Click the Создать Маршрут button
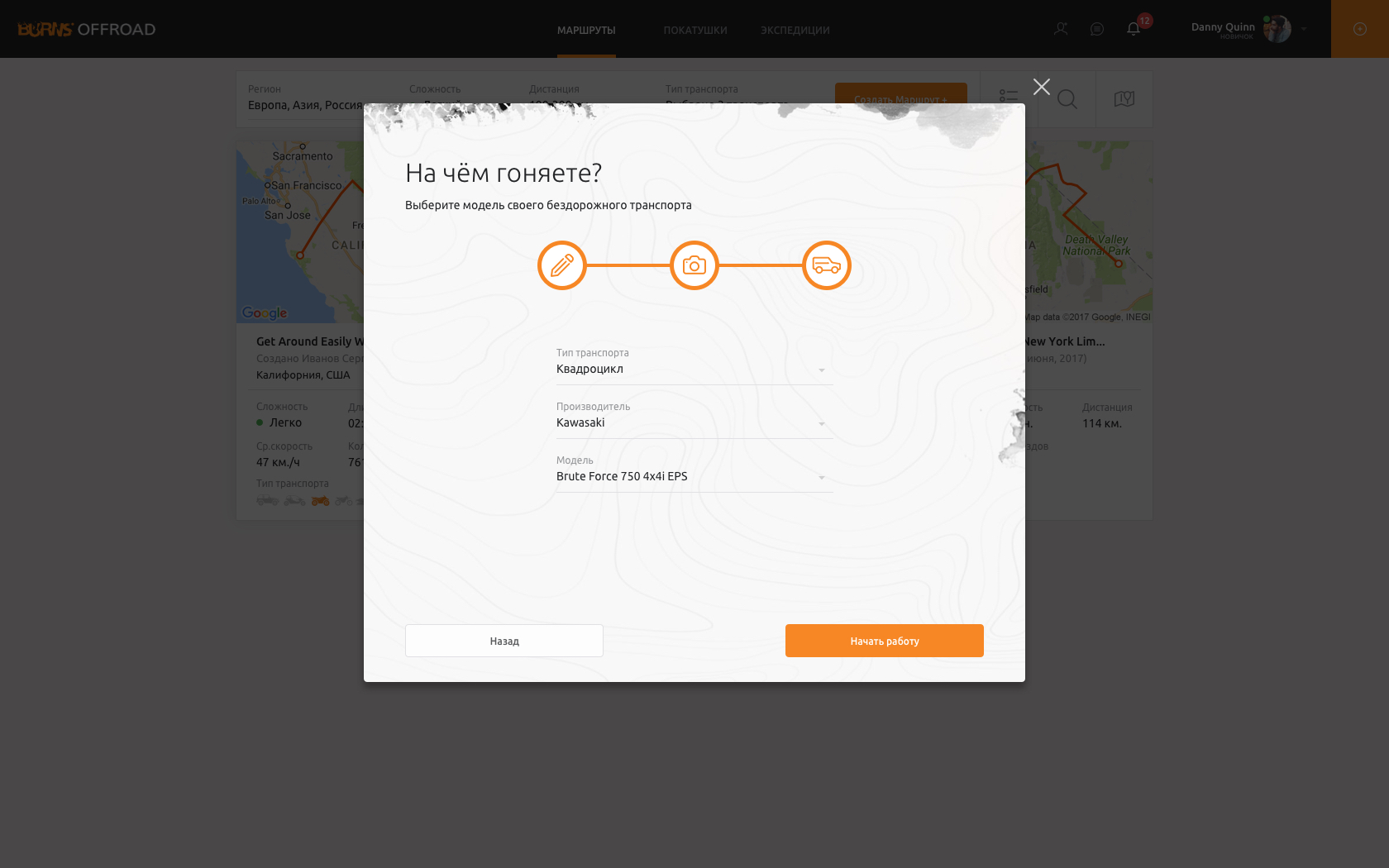The width and height of the screenshot is (1389, 868). tap(901, 93)
